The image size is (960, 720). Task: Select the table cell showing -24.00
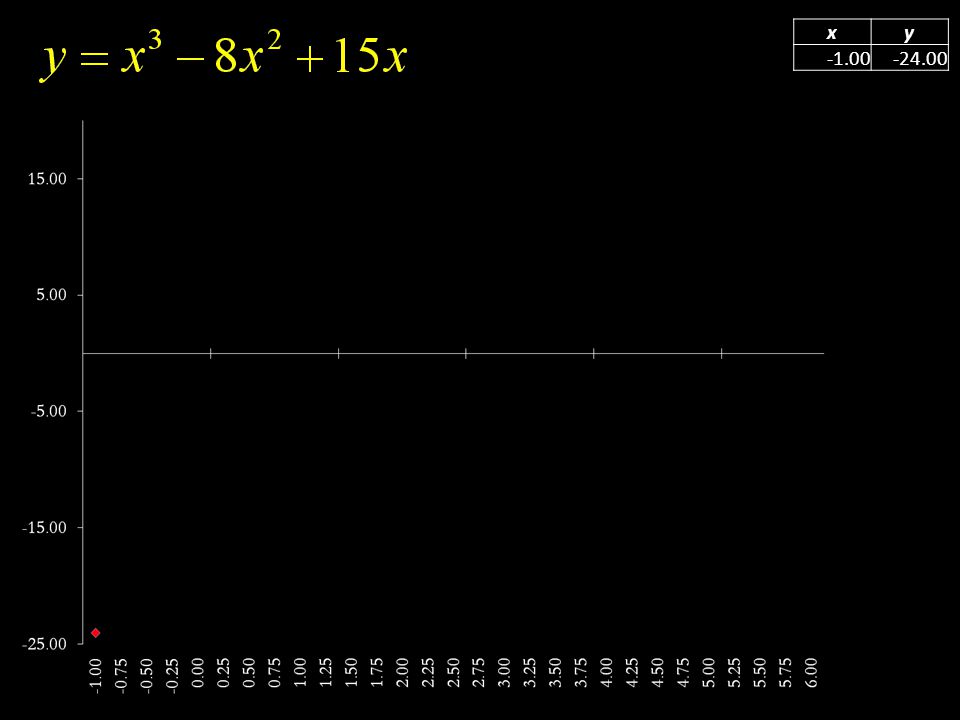tap(909, 58)
